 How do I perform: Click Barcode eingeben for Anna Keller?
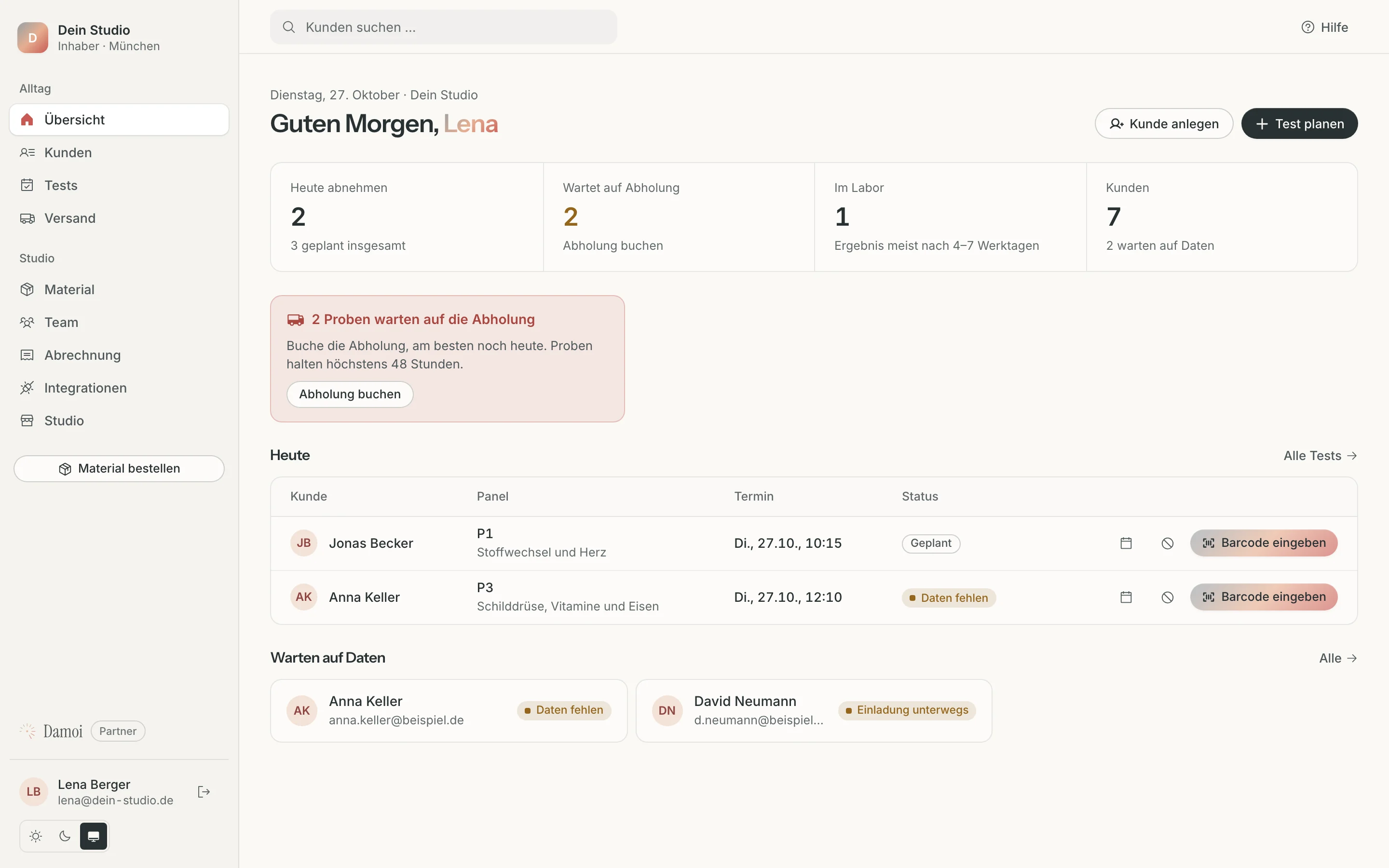click(1263, 597)
